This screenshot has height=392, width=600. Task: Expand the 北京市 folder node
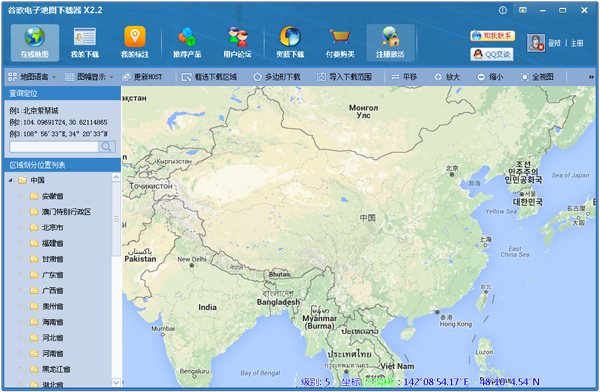click(x=21, y=227)
